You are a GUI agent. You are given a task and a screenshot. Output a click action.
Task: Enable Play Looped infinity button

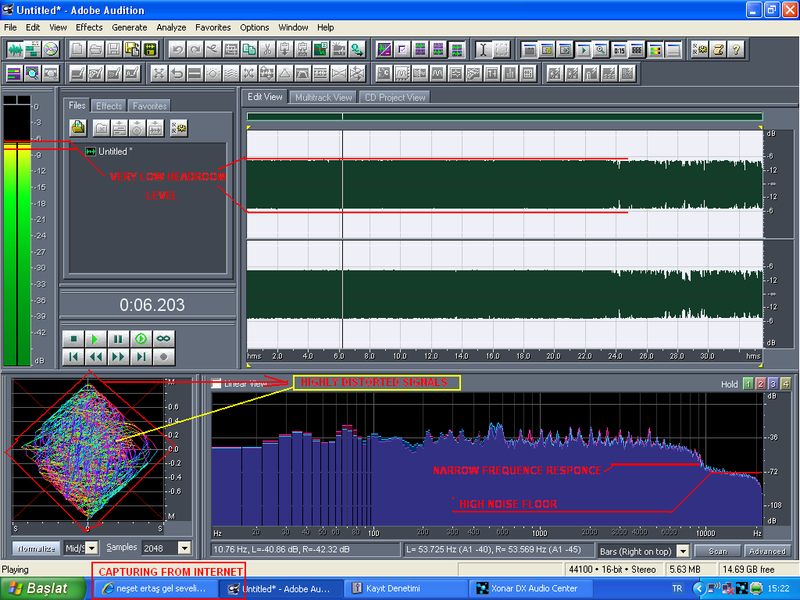pyautogui.click(x=164, y=339)
